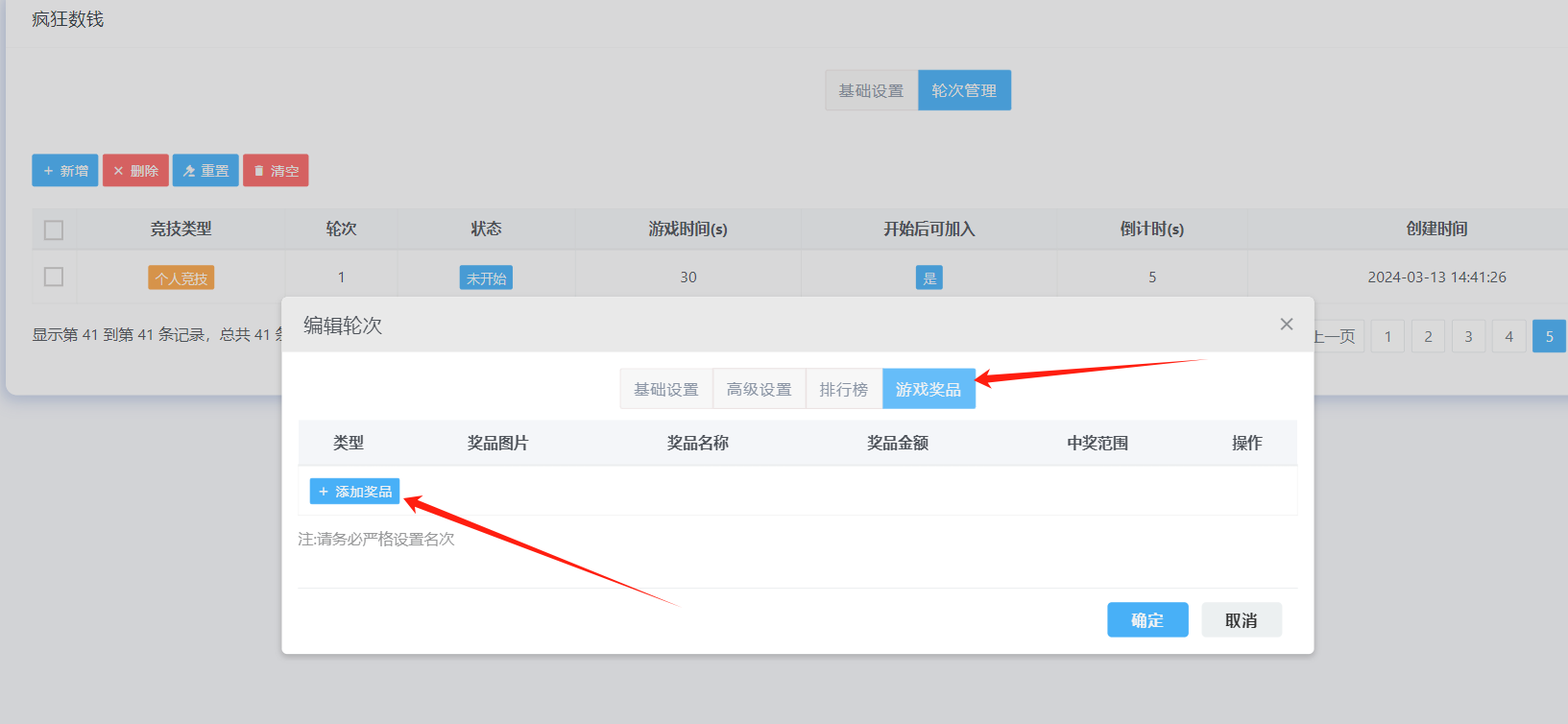This screenshot has height=724, width=1568.
Task: Select the 游戏奖品 tab
Action: [x=929, y=389]
